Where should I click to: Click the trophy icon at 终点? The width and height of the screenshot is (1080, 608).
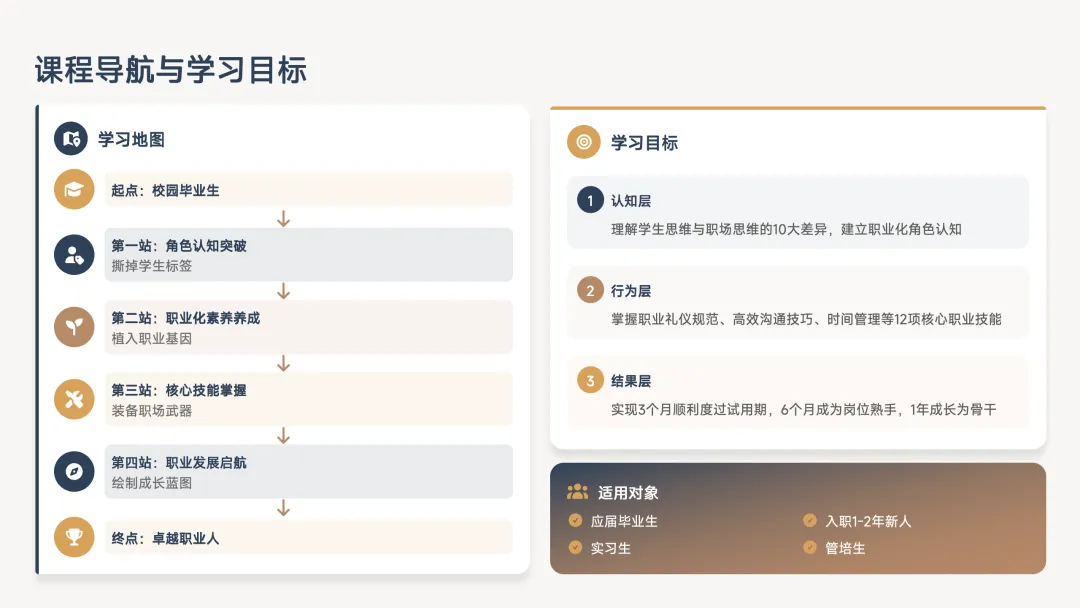(74, 538)
